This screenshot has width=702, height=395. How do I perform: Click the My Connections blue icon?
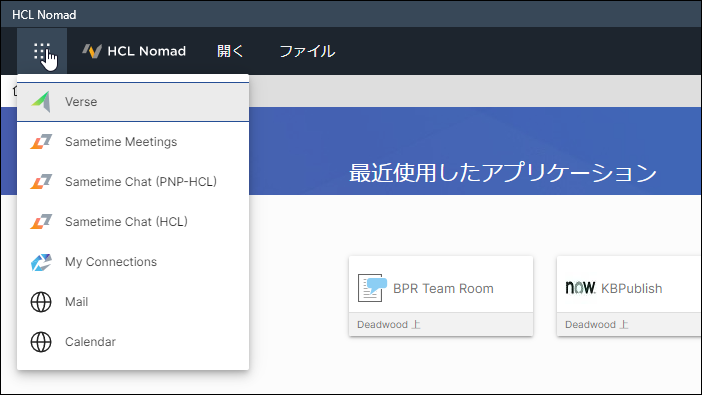(41, 262)
